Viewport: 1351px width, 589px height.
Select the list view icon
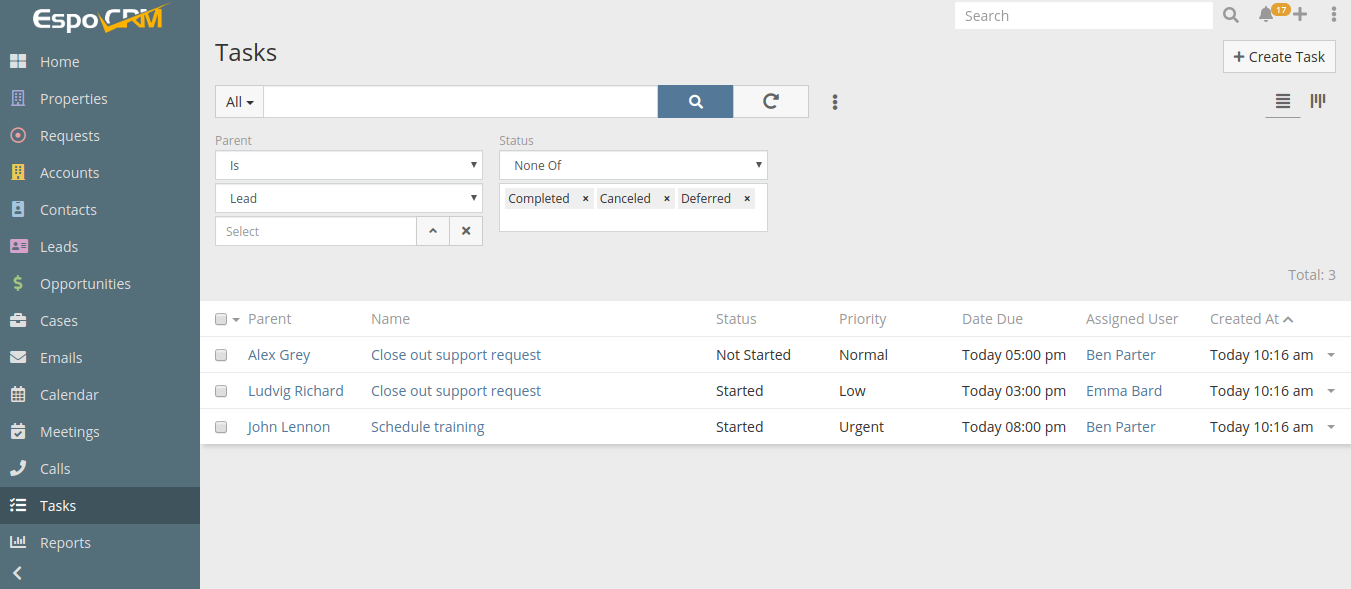pyautogui.click(x=1283, y=101)
